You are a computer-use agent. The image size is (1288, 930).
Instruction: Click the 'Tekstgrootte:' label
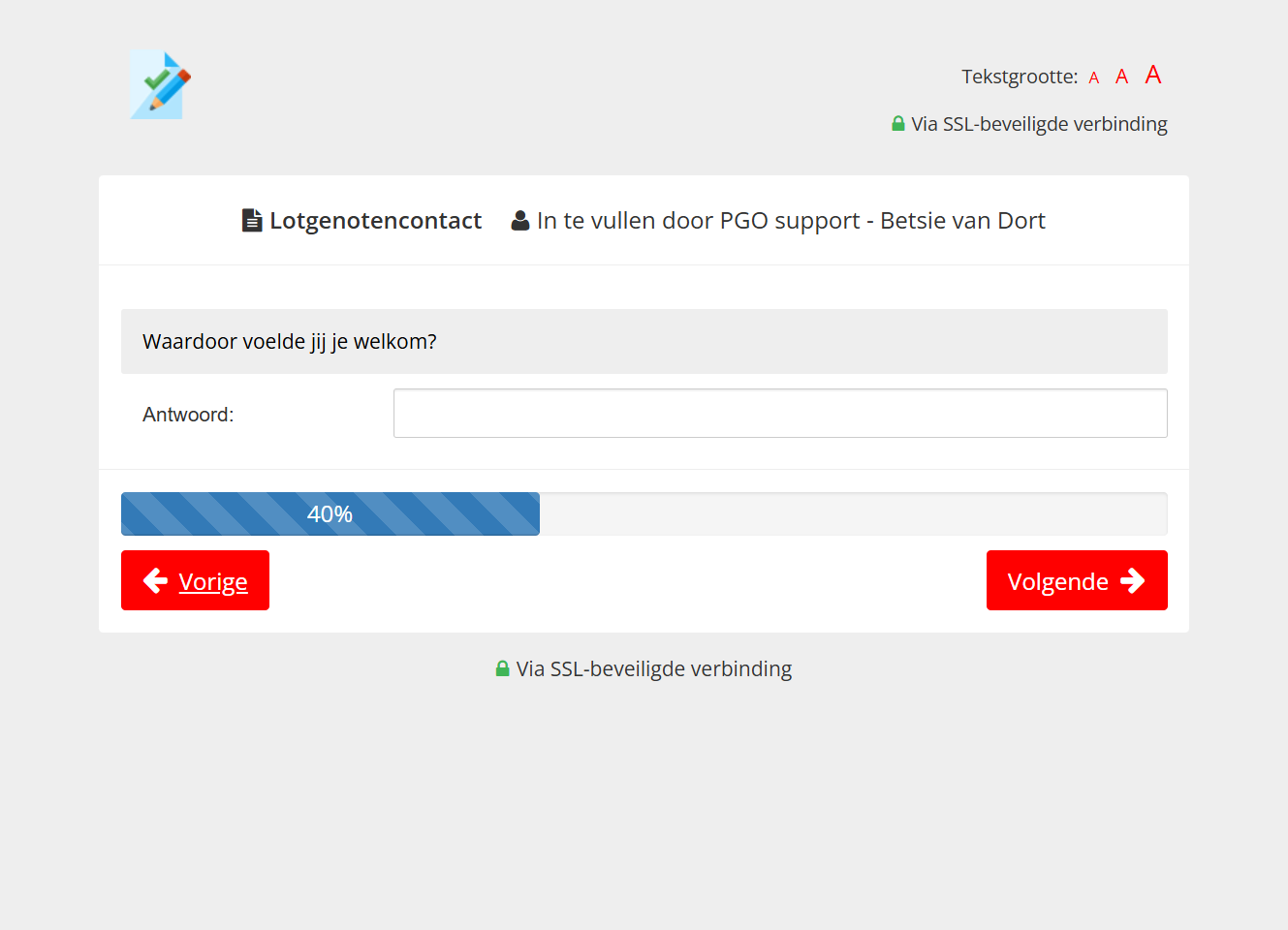(x=1020, y=77)
